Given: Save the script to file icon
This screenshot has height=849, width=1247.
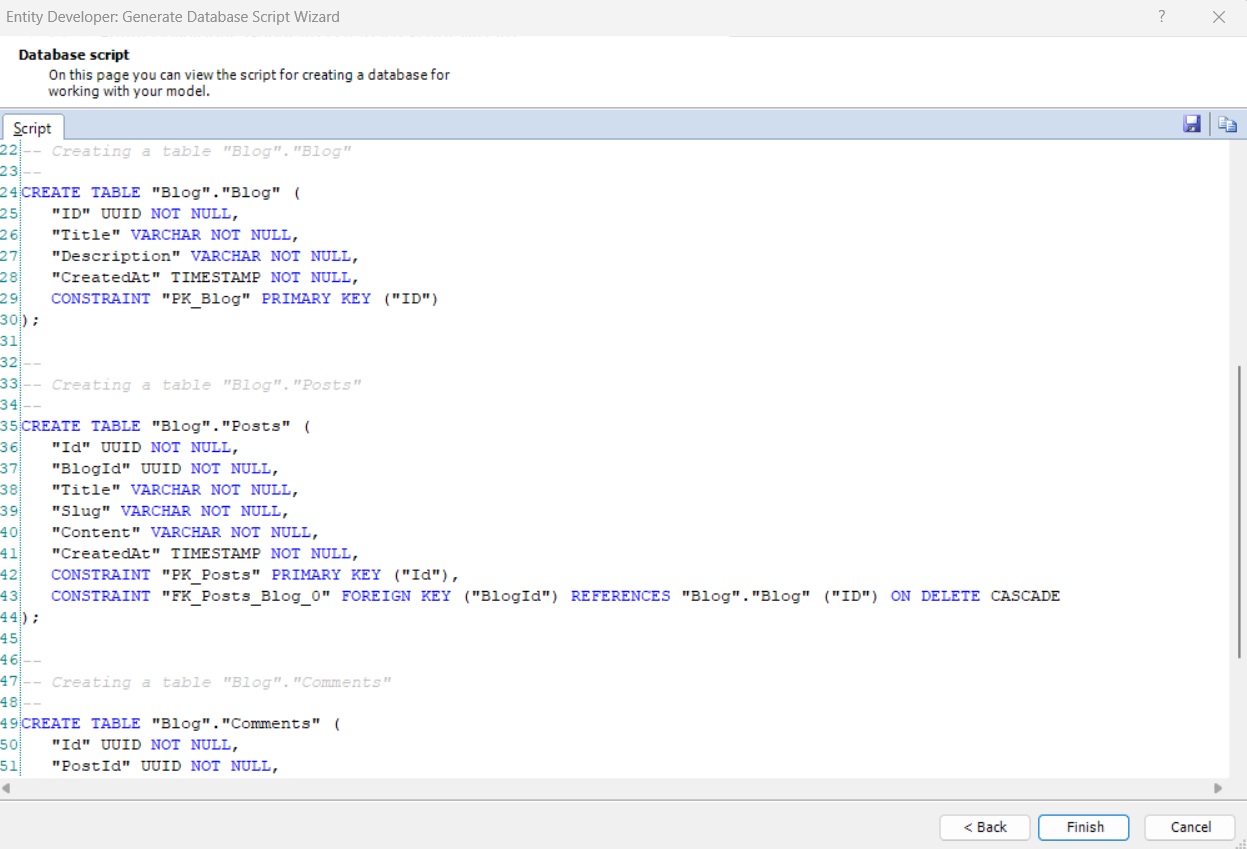Looking at the screenshot, I should (x=1192, y=124).
